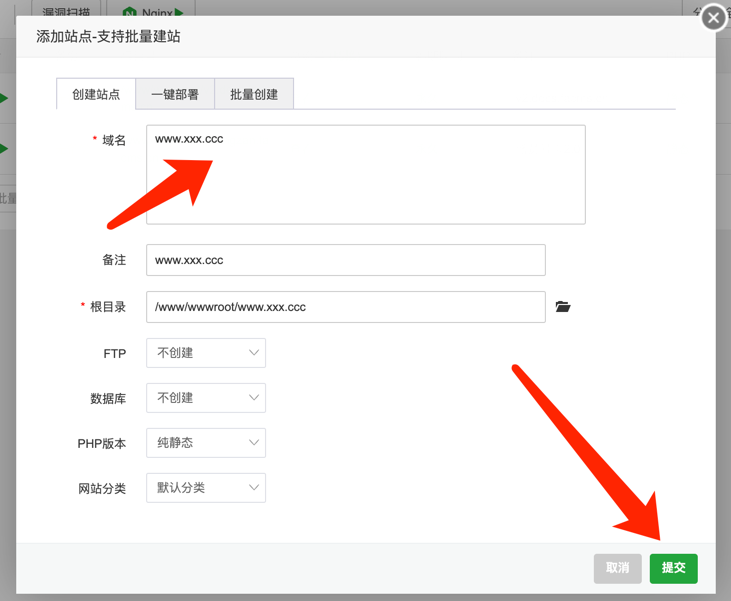Open folder browser for root directory
Screen dimensions: 731x601
pyautogui.click(x=563, y=307)
